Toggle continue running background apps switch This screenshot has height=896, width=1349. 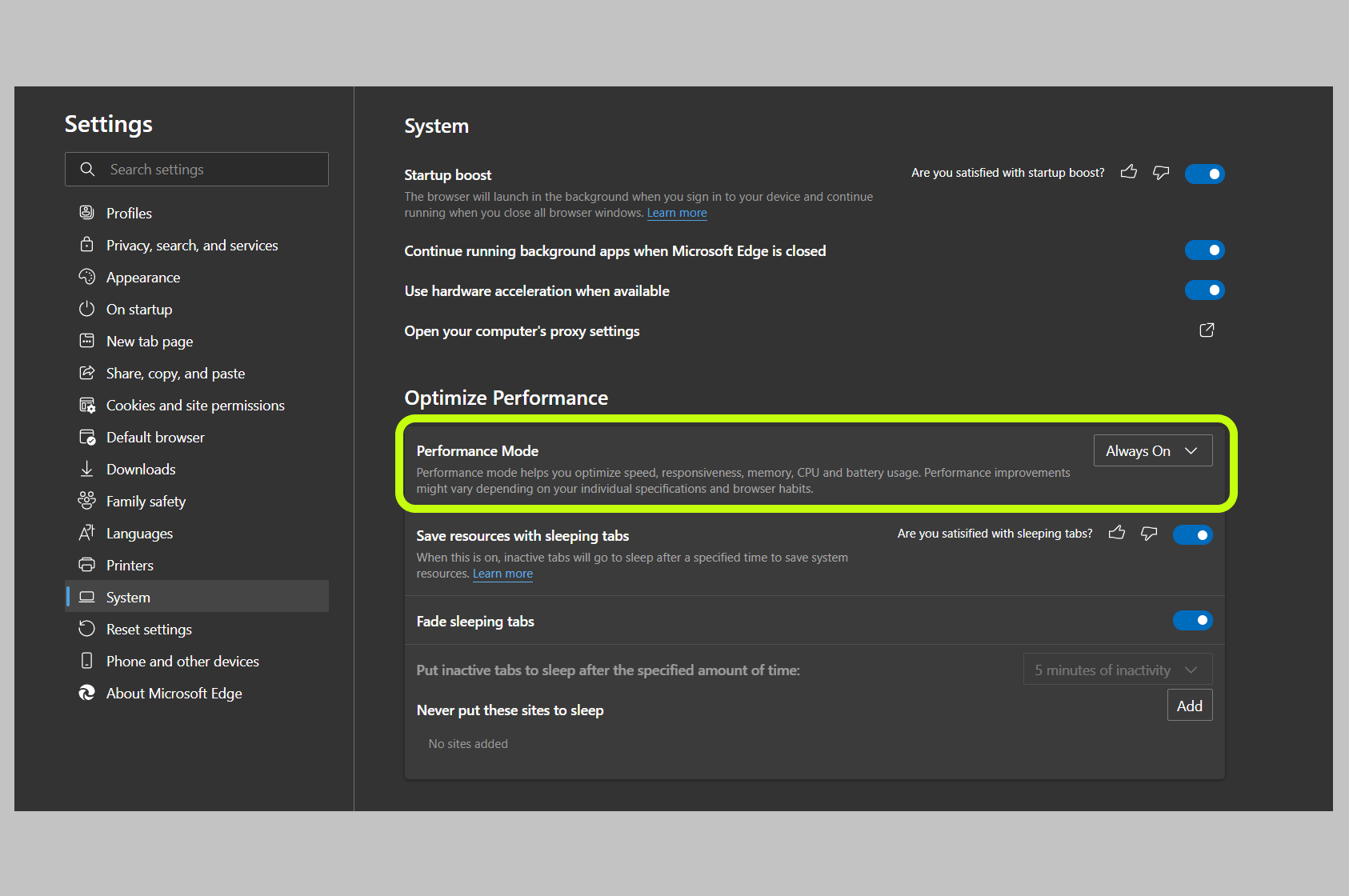click(1205, 250)
